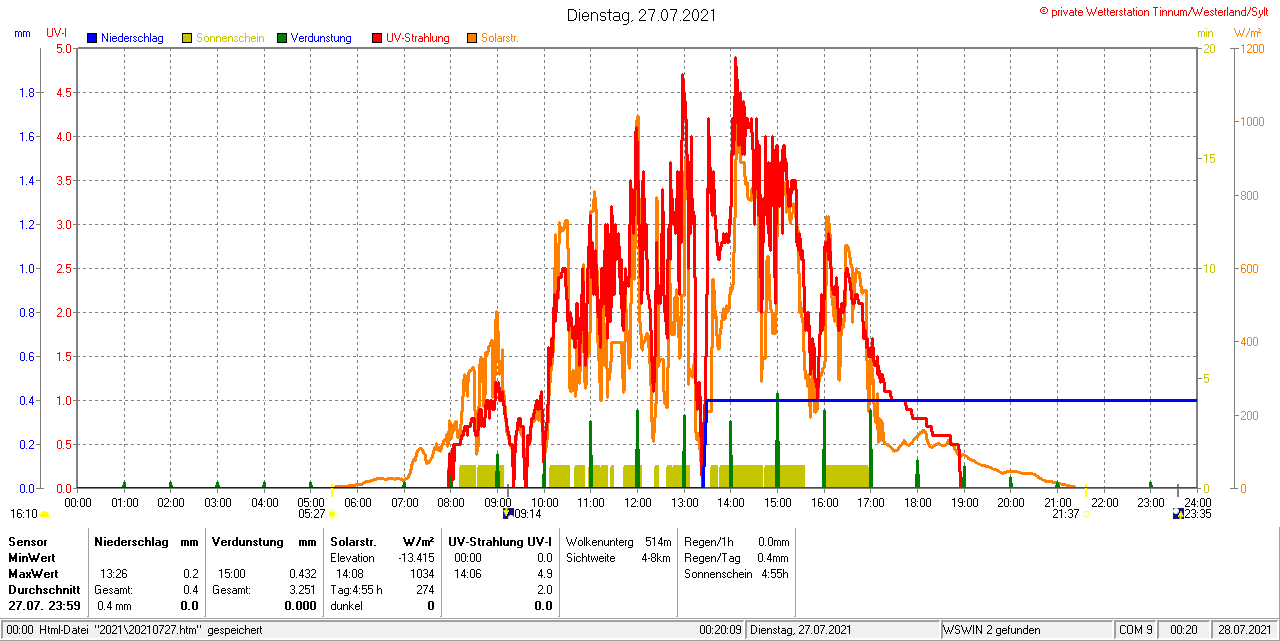Click the Solarstr. max value 1034
Screen dimensions: 1280x641
point(423,574)
